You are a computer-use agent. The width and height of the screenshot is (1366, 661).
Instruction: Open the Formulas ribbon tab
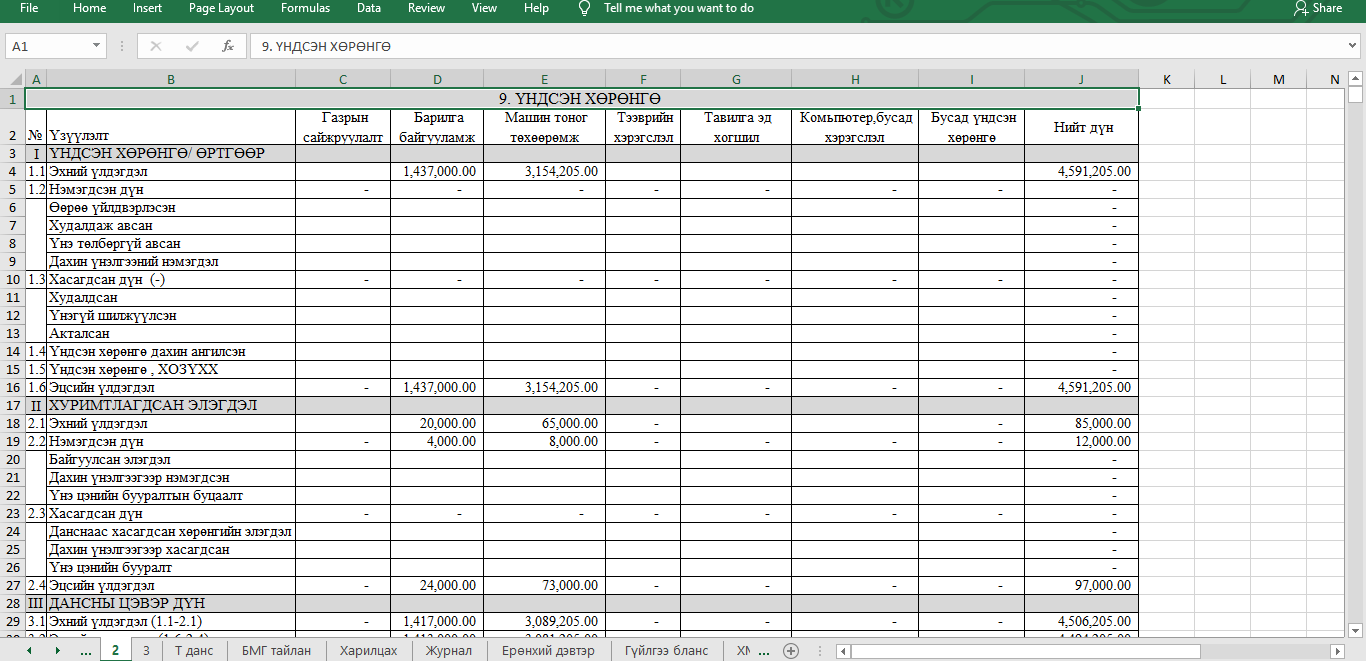(x=305, y=8)
